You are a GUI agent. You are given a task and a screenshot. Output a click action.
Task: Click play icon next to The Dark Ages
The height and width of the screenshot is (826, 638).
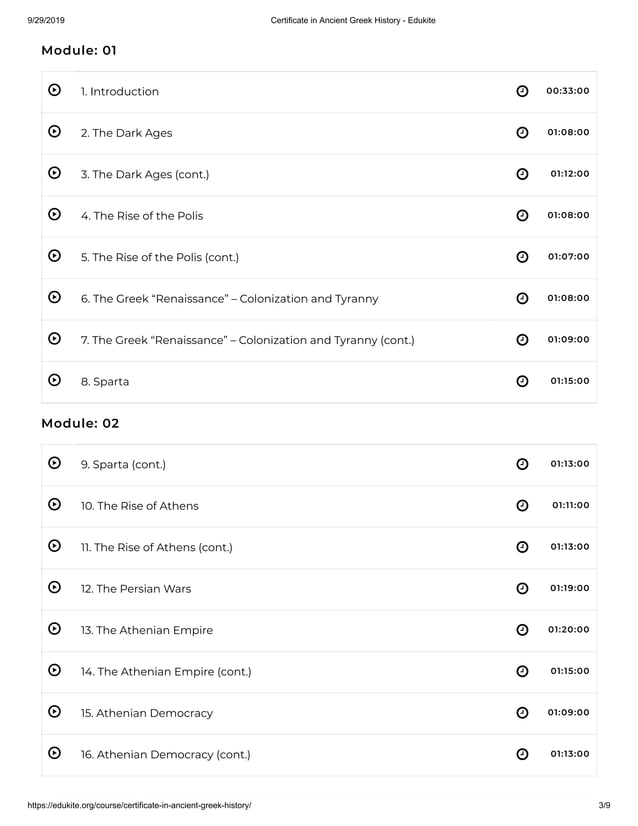(54, 132)
